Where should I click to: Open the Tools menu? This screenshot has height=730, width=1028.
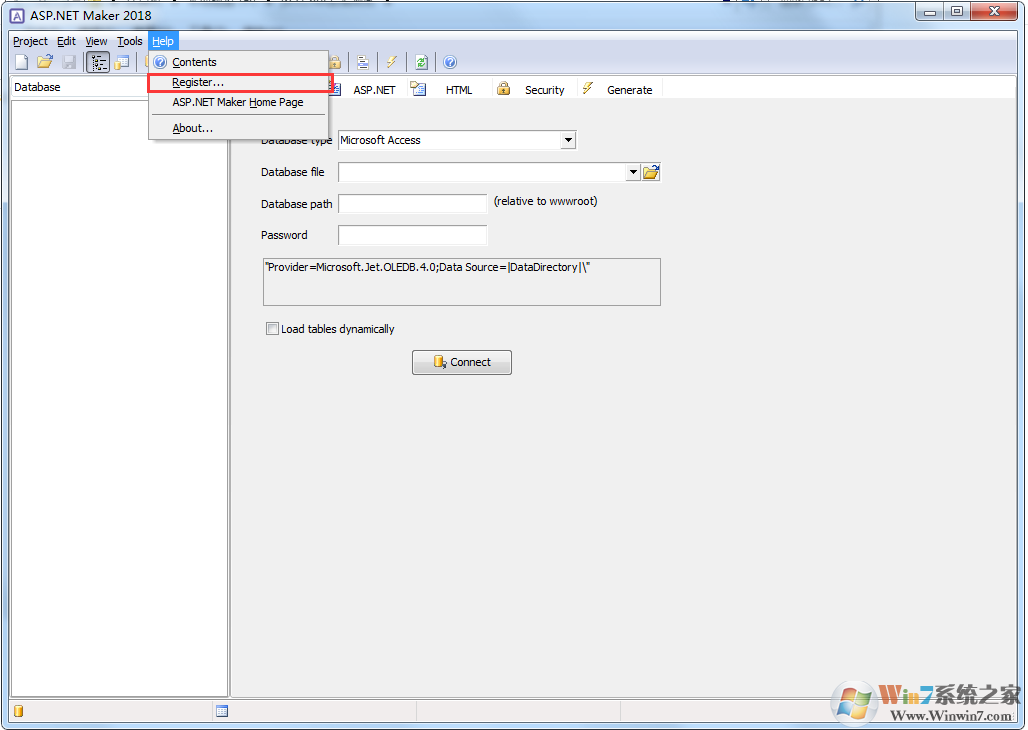129,41
